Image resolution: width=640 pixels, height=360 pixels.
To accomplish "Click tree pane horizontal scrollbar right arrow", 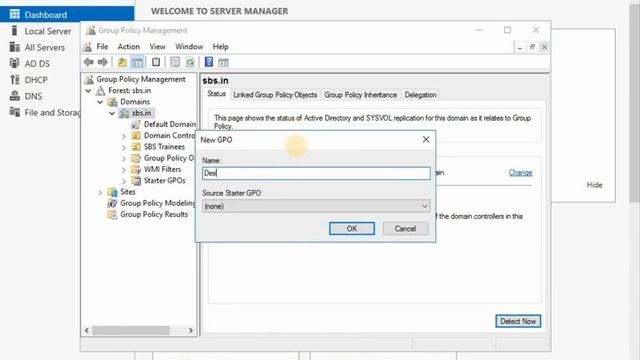I will pos(191,330).
